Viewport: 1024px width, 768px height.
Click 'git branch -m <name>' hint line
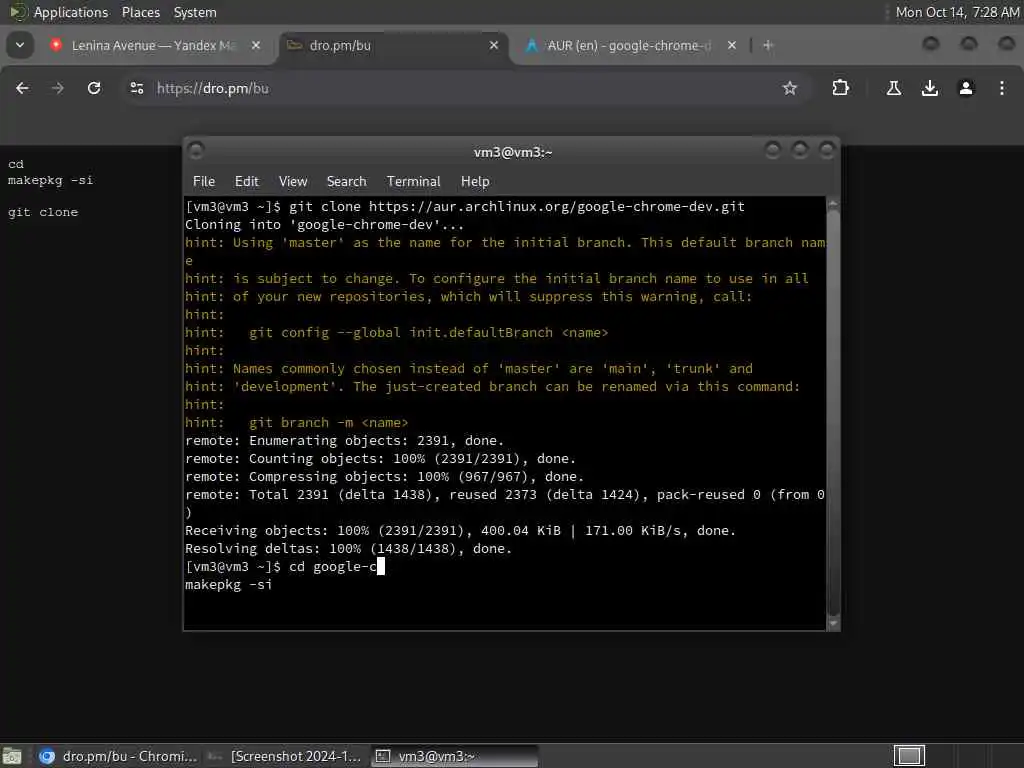(x=296, y=423)
